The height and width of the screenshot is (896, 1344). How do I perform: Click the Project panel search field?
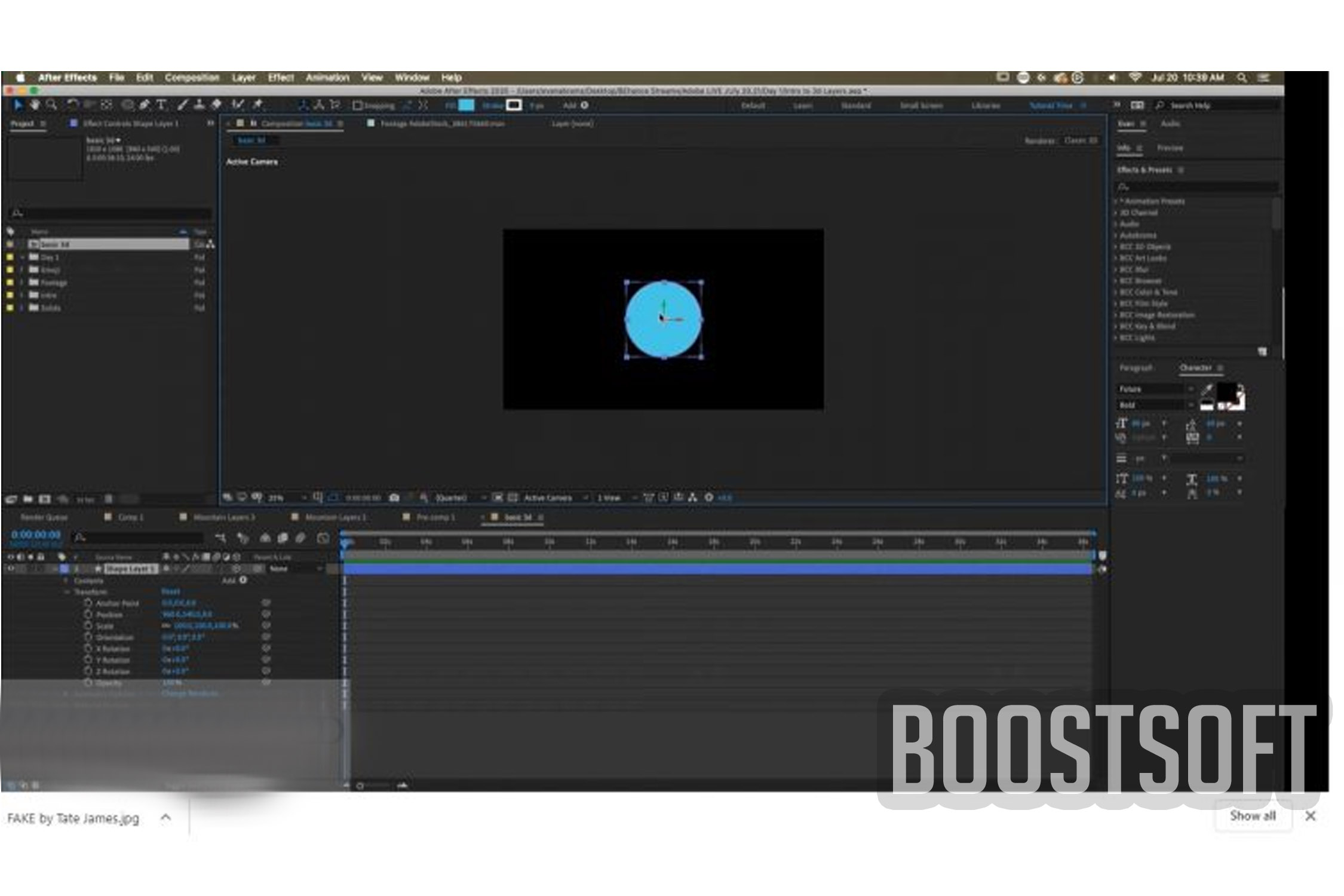tap(110, 213)
